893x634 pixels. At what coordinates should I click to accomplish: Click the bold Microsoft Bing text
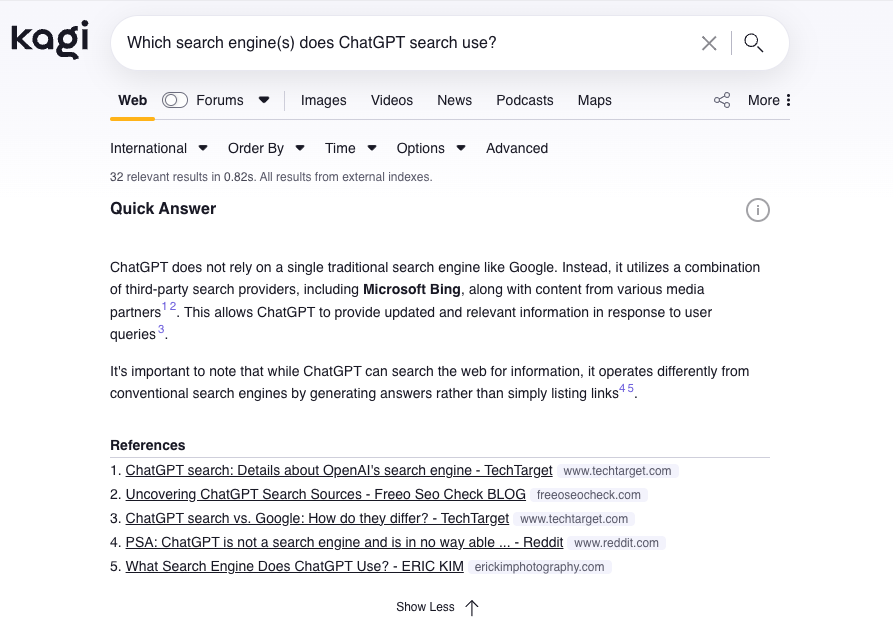pyautogui.click(x=412, y=289)
